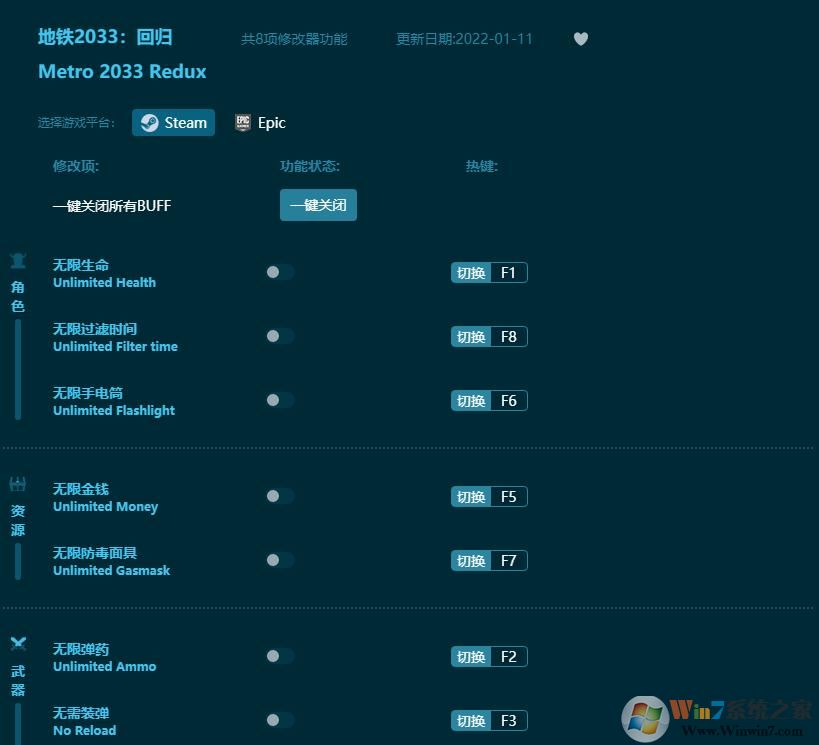
Task: Click the Epic Games logo icon
Action: [242, 122]
